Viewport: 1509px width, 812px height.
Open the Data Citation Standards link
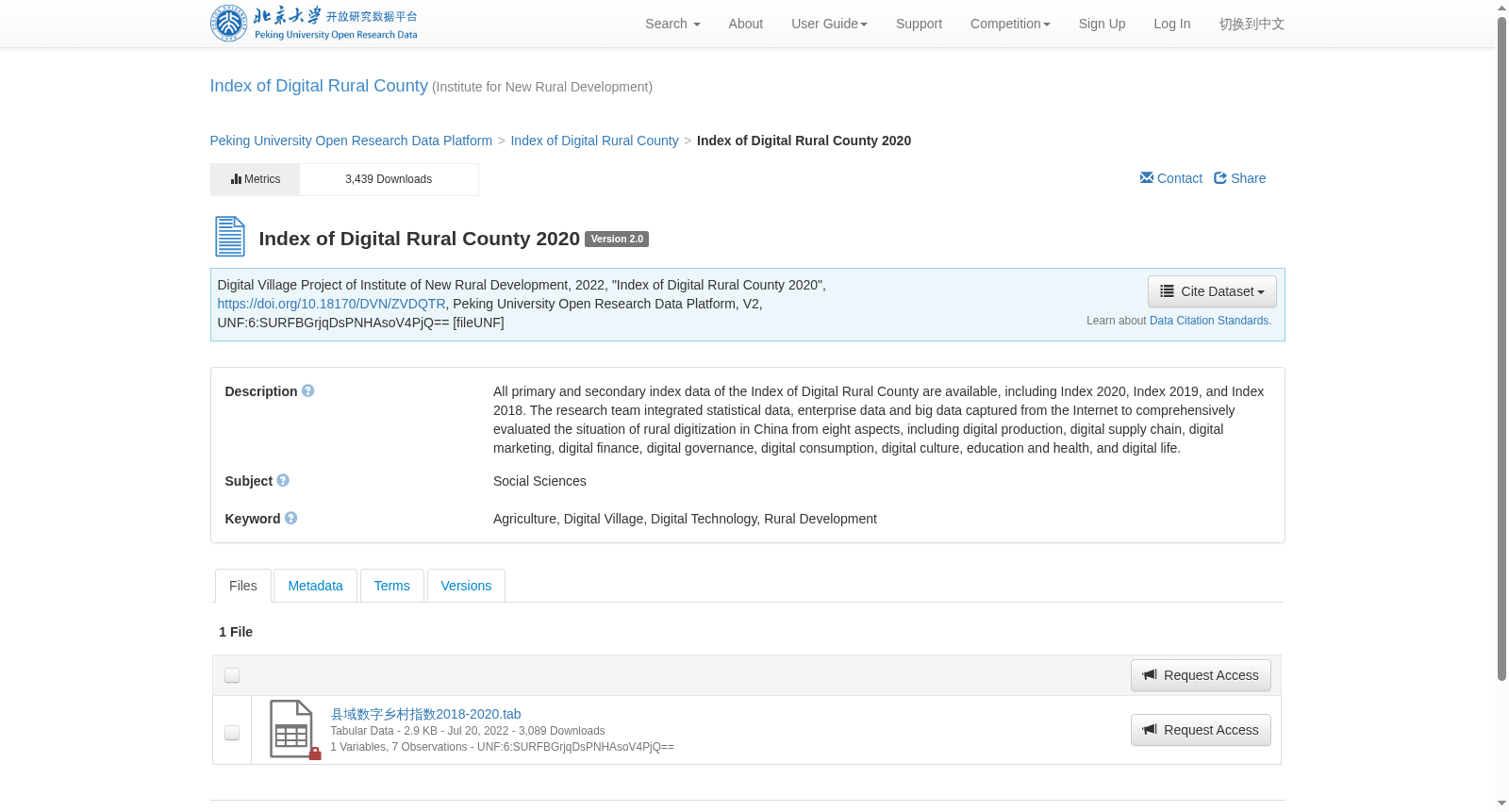[x=1210, y=321]
